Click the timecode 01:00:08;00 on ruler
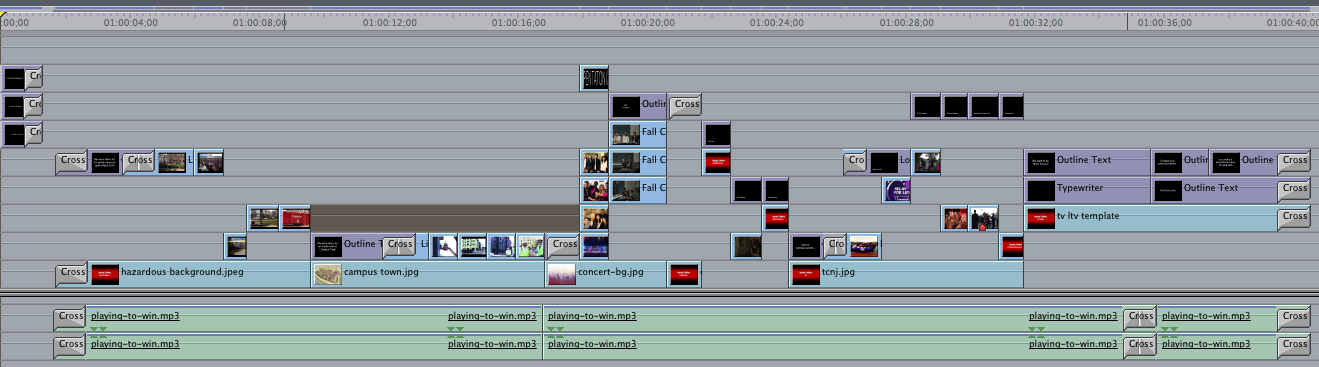The width and height of the screenshot is (1319, 367). click(x=260, y=22)
